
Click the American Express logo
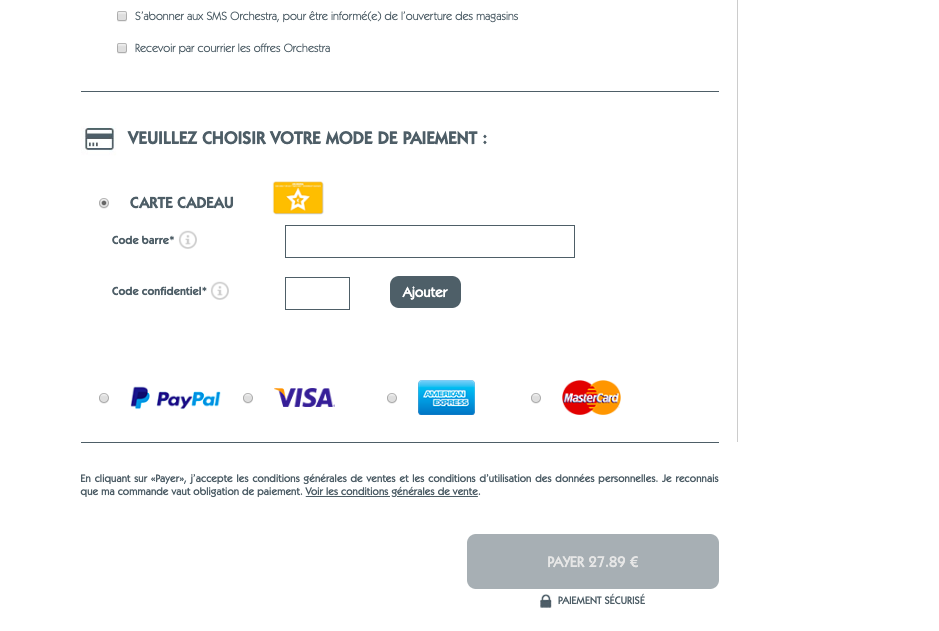click(x=446, y=398)
